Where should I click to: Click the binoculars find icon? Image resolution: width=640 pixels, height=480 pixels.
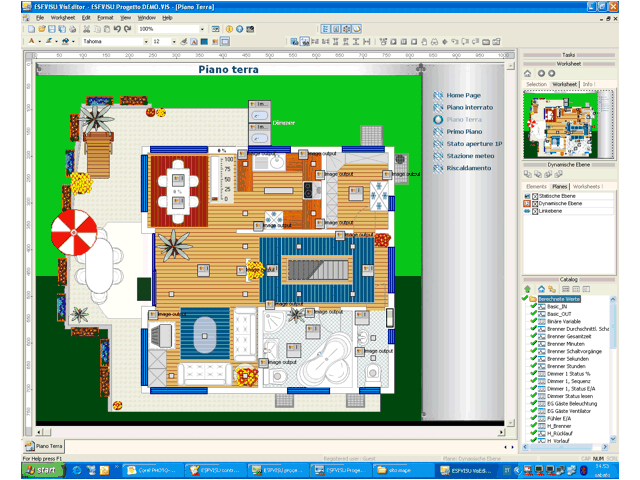[435, 42]
